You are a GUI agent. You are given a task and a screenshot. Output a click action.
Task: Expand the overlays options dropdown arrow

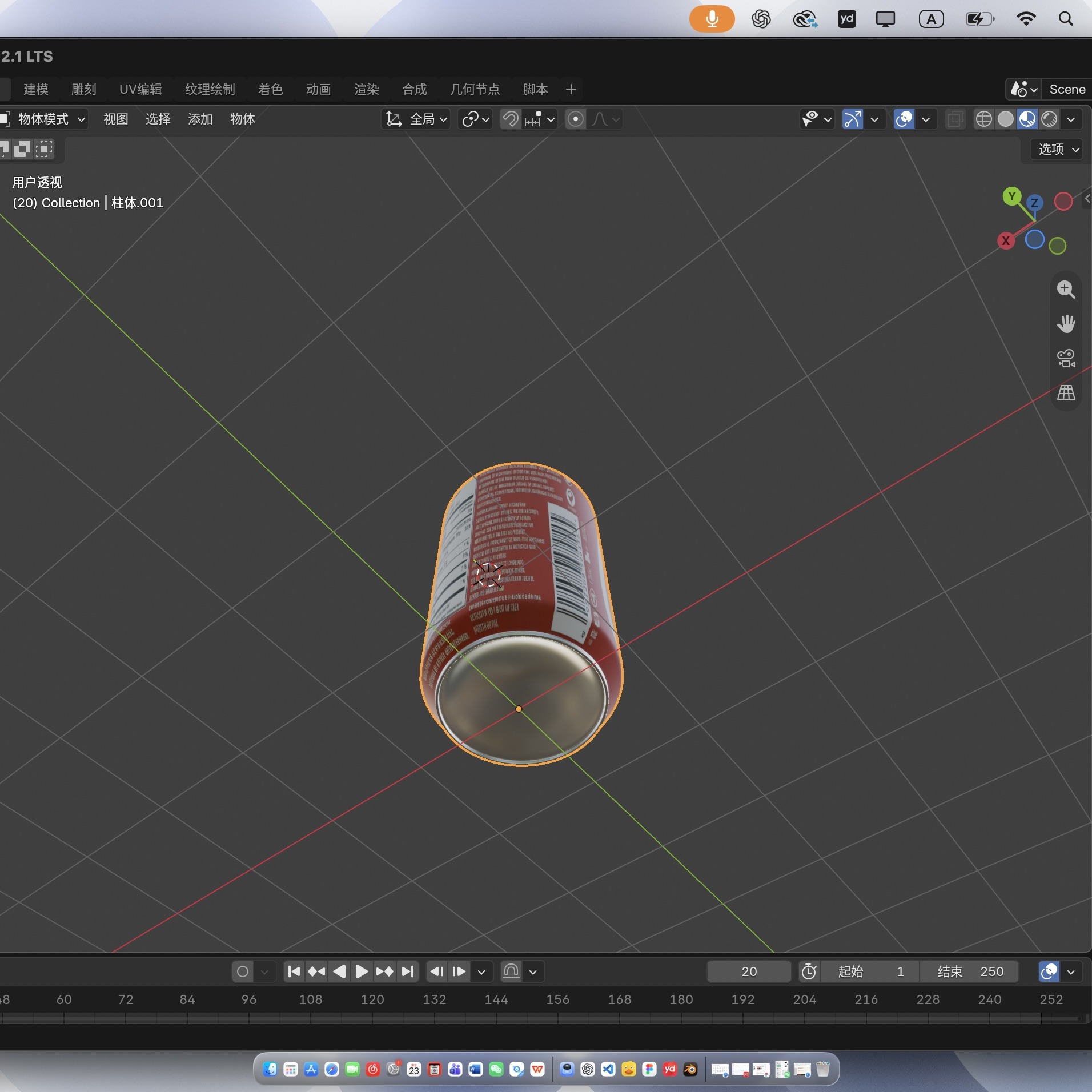pos(926,119)
